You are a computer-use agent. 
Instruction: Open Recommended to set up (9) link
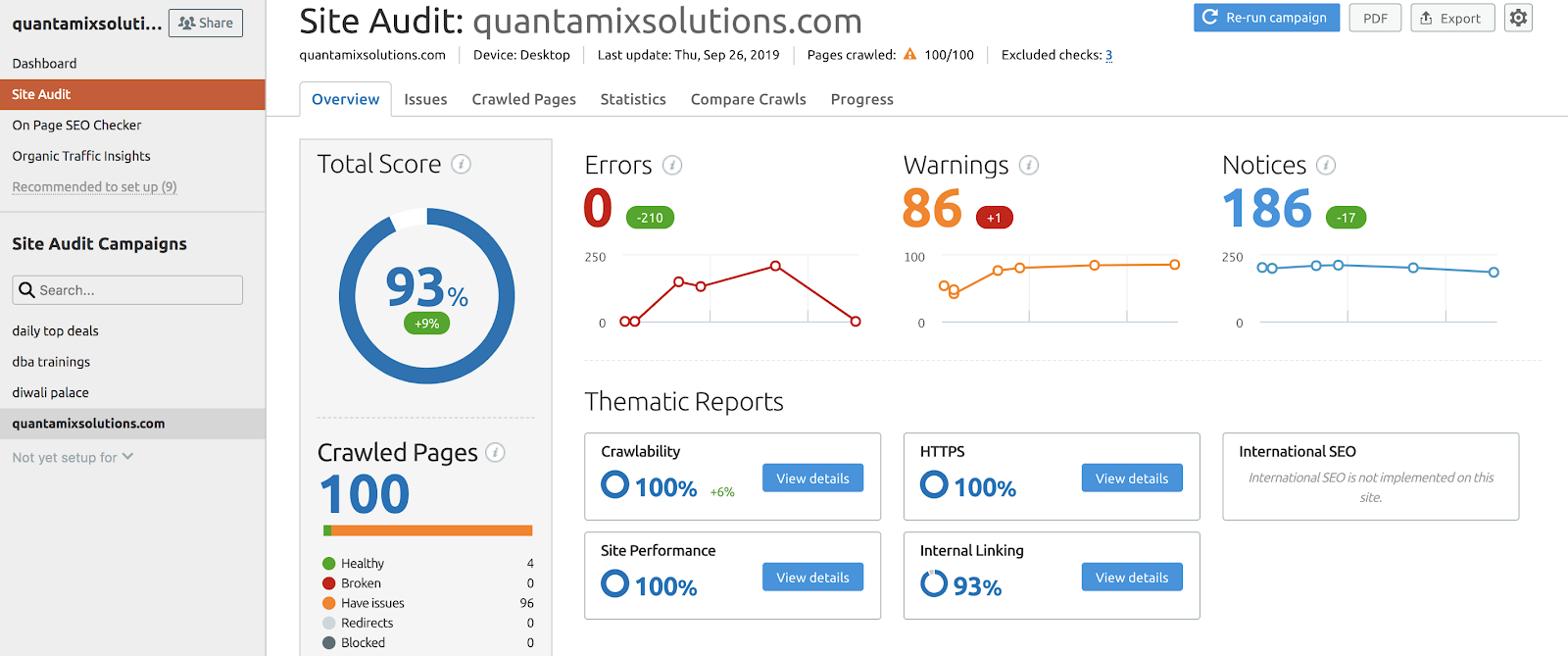[x=94, y=186]
